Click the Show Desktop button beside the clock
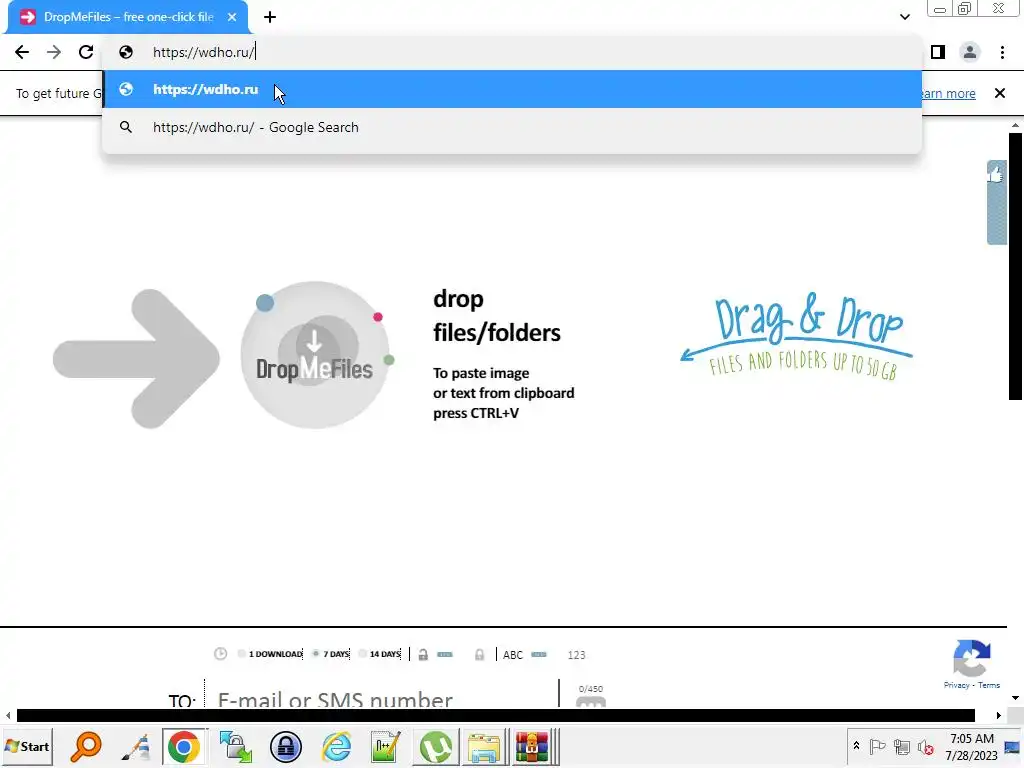Image resolution: width=1024 pixels, height=768 pixels. coord(1014,746)
